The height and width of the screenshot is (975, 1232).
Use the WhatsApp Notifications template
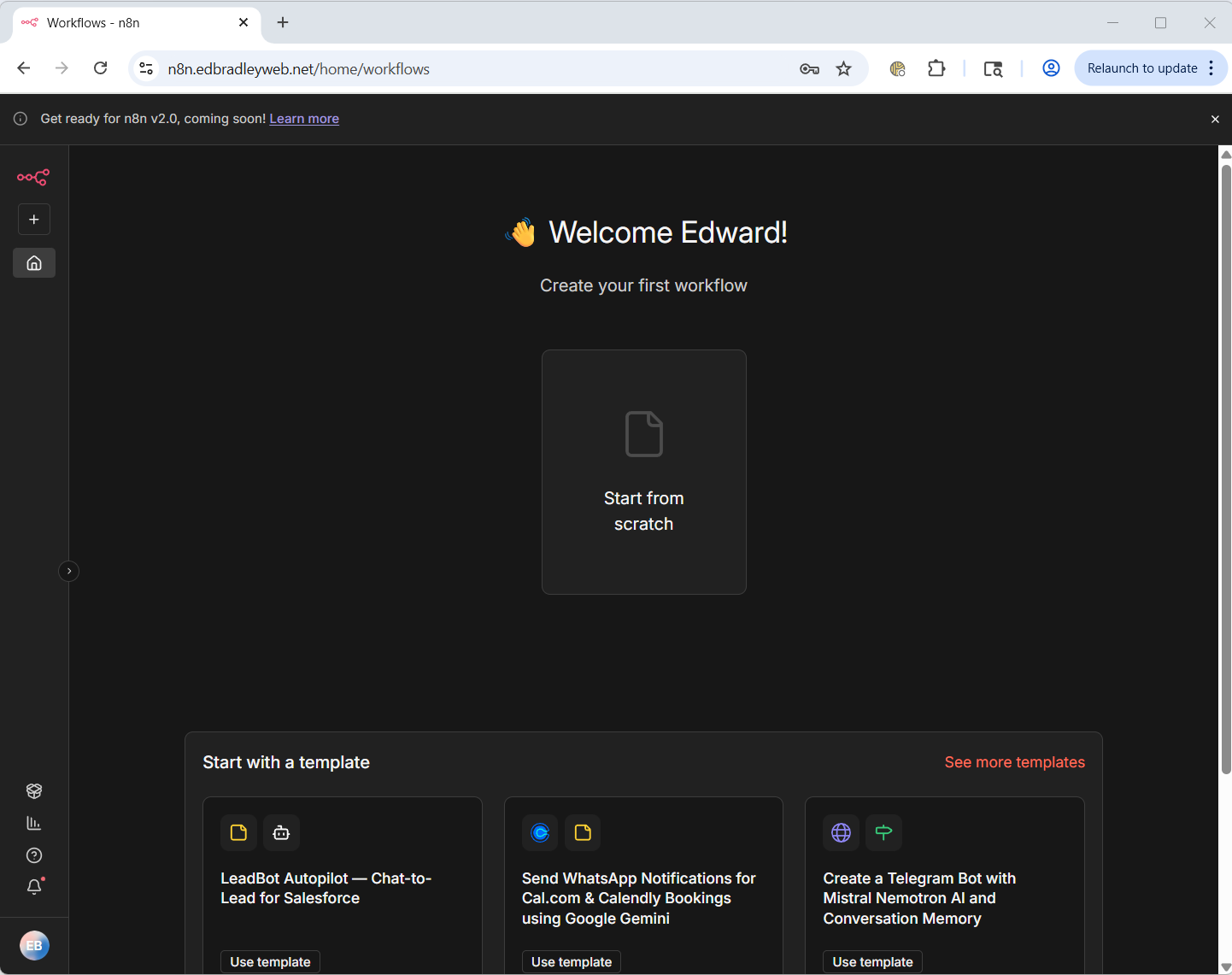[572, 961]
